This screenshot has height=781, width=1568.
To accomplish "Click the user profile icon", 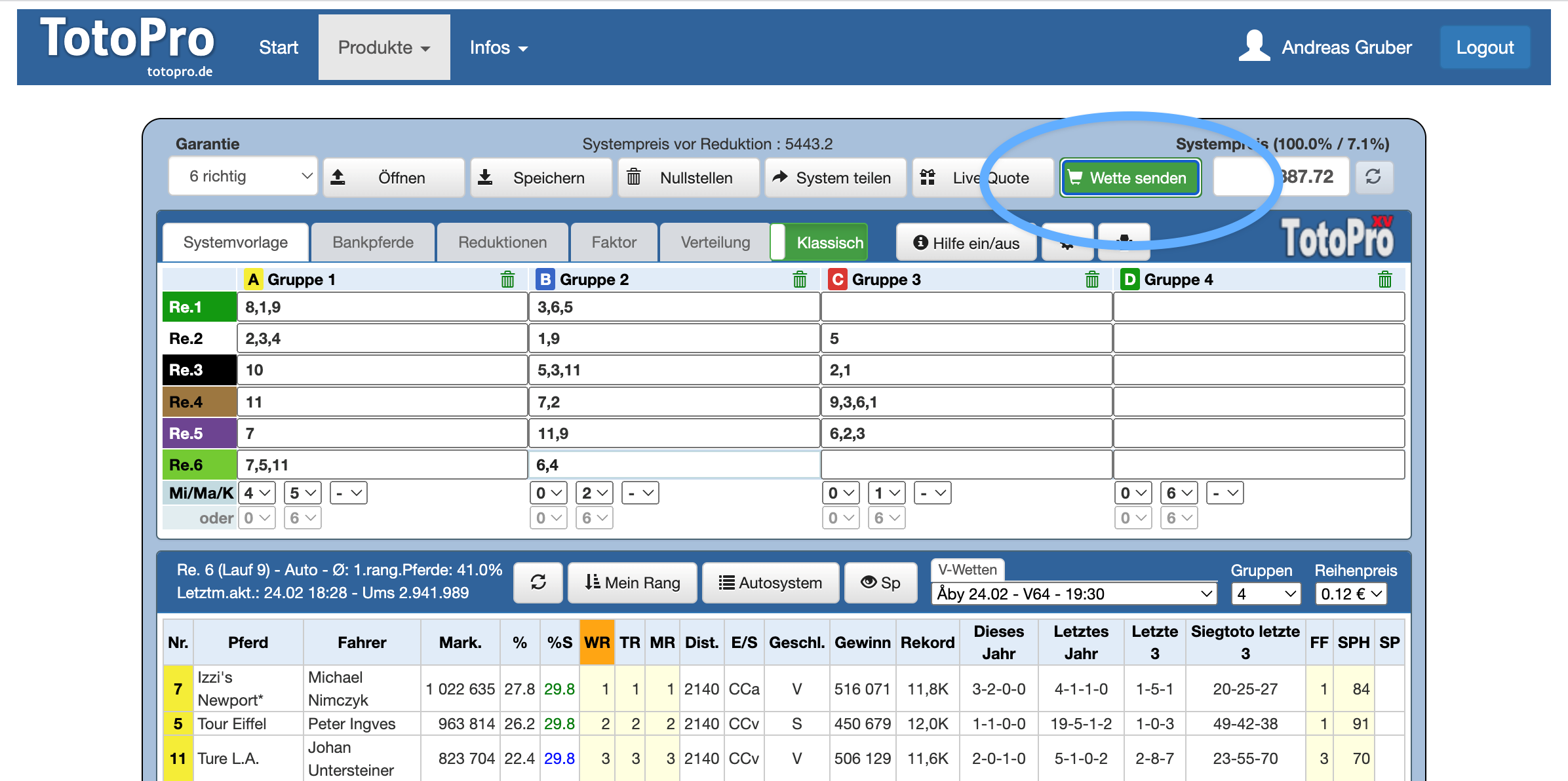I will (x=1254, y=47).
